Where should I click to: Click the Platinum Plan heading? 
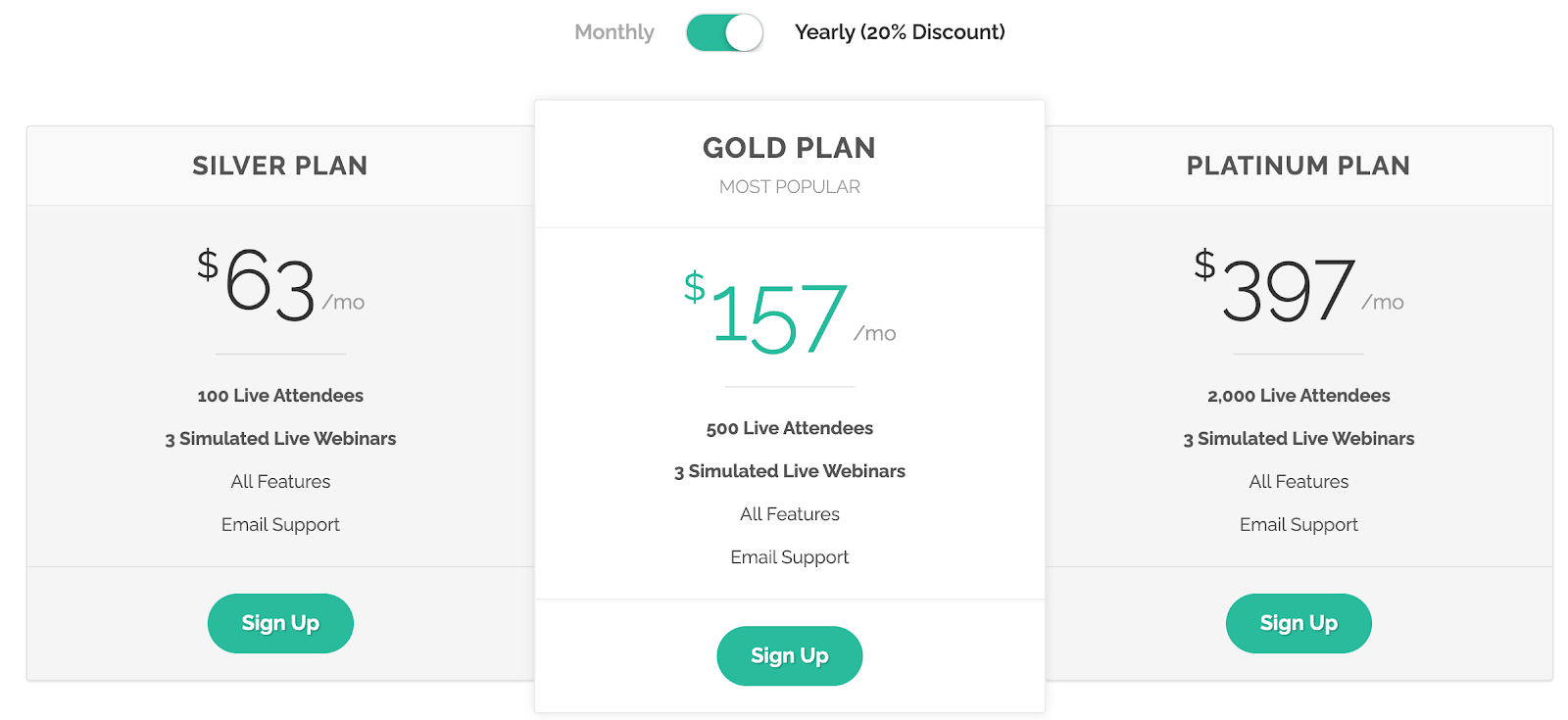pyautogui.click(x=1298, y=166)
